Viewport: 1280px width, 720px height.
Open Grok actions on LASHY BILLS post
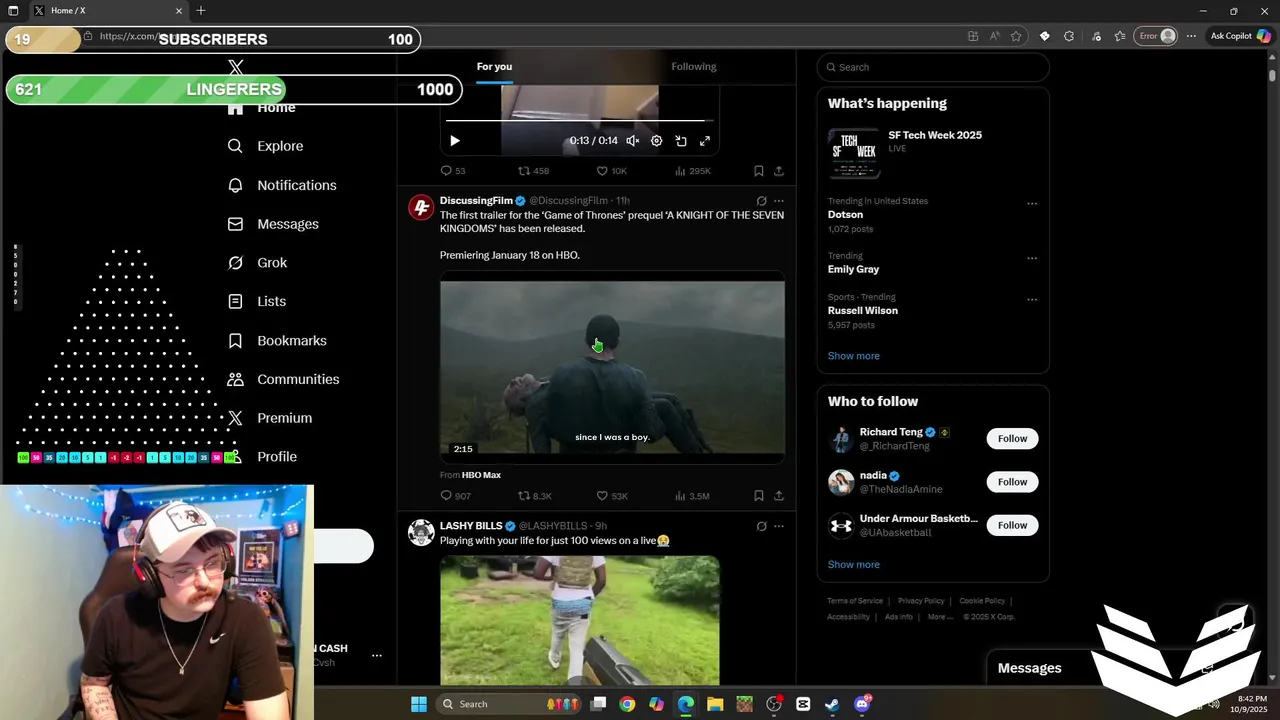tap(761, 526)
